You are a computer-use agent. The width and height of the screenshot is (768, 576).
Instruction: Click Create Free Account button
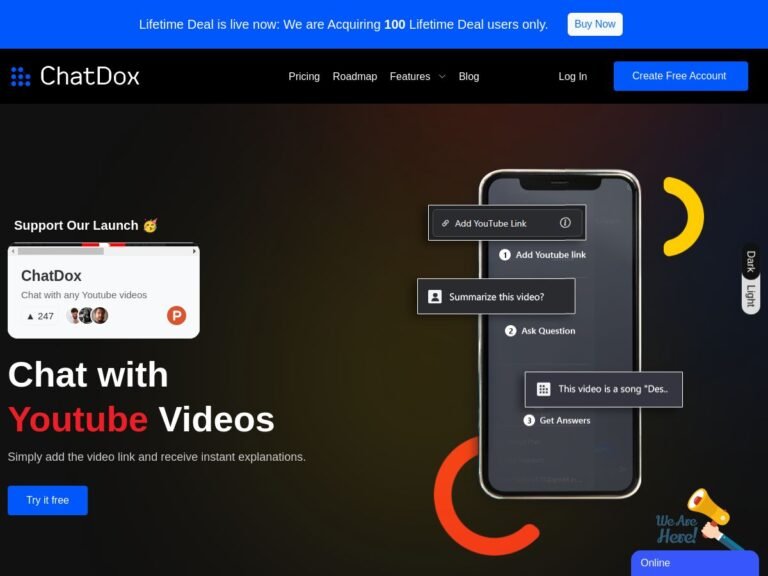click(x=680, y=76)
